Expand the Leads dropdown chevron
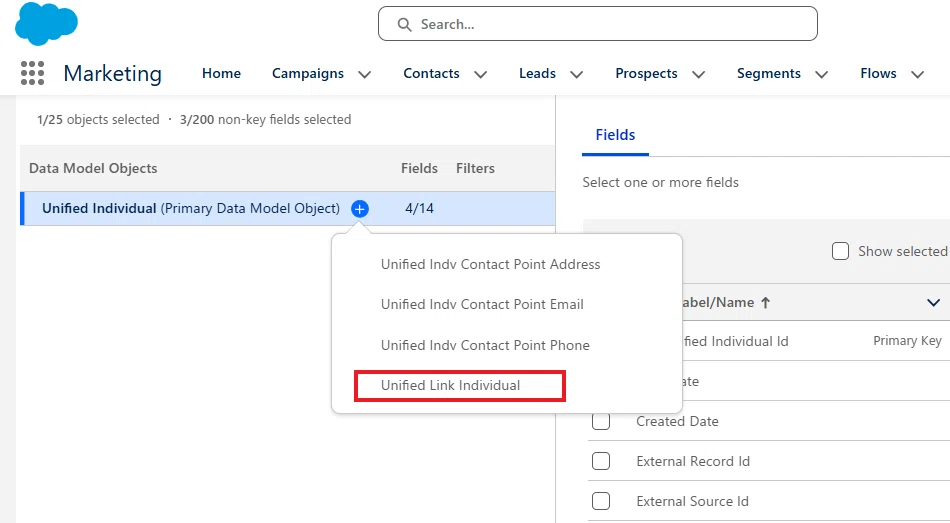950x523 pixels. [576, 75]
